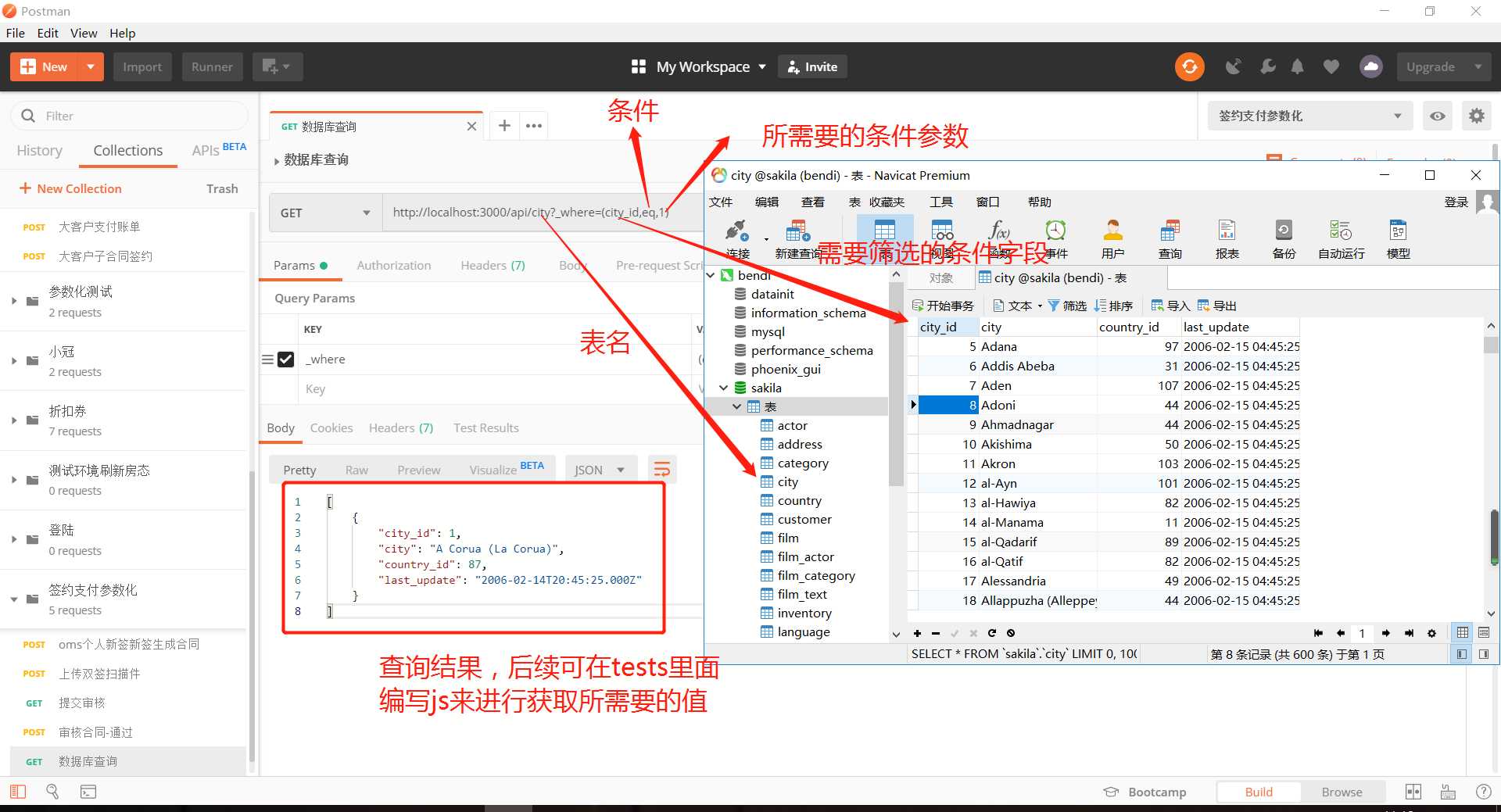This screenshot has width=1501, height=812.
Task: Select the country table in Navicat tree
Action: [799, 500]
